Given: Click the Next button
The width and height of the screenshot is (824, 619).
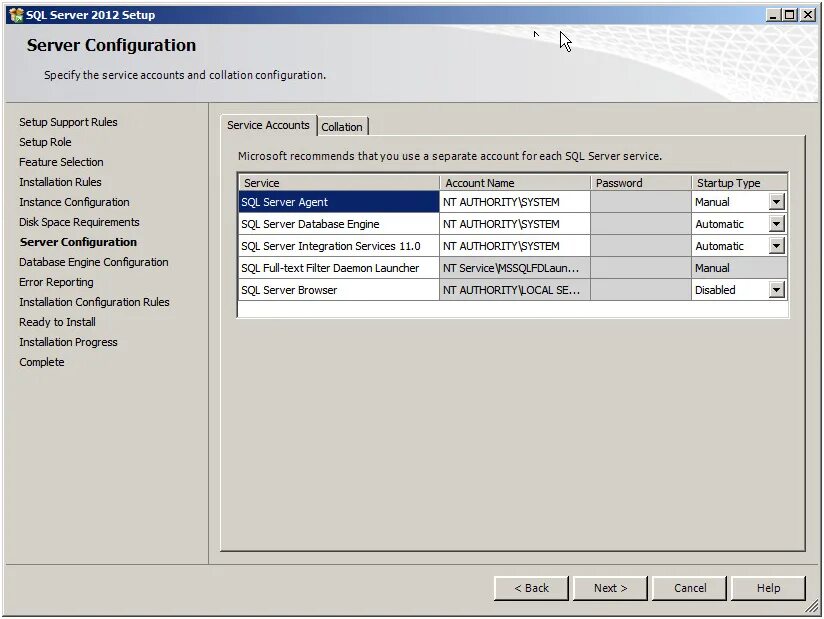Looking at the screenshot, I should pos(610,588).
